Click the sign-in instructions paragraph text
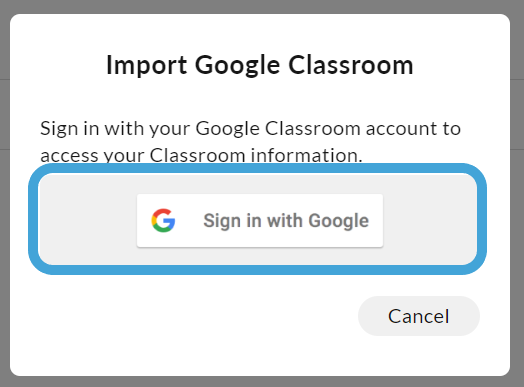 coord(251,142)
